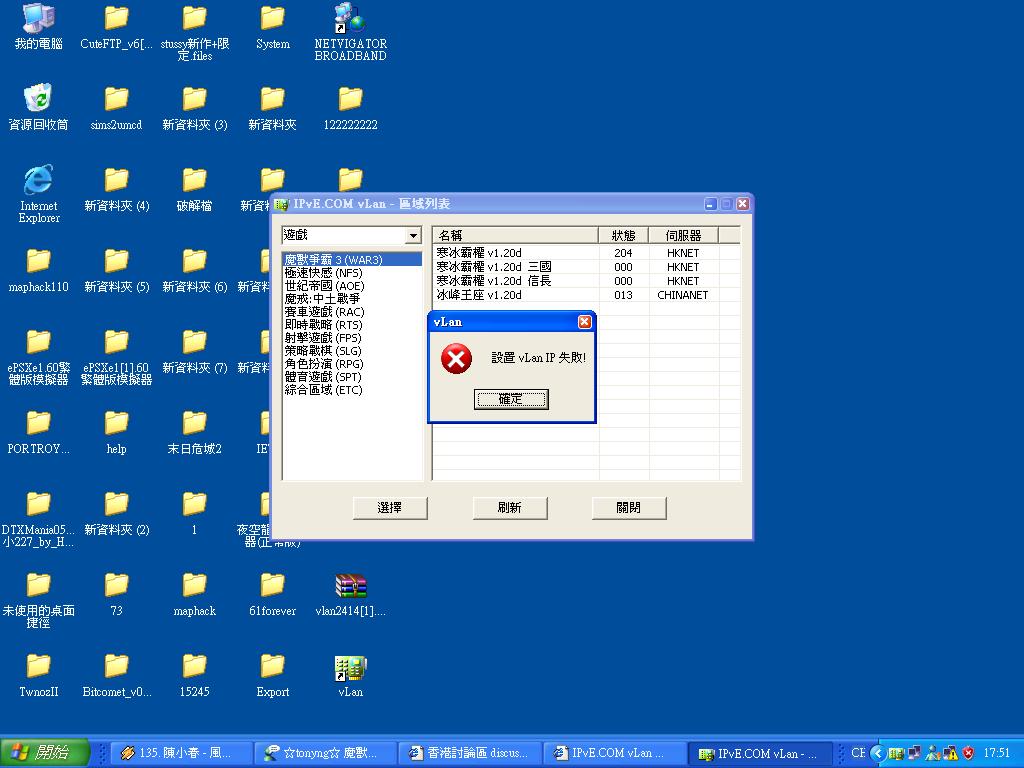This screenshot has width=1024, height=768.
Task: Open the maphack folder icon
Action: pyautogui.click(x=194, y=588)
